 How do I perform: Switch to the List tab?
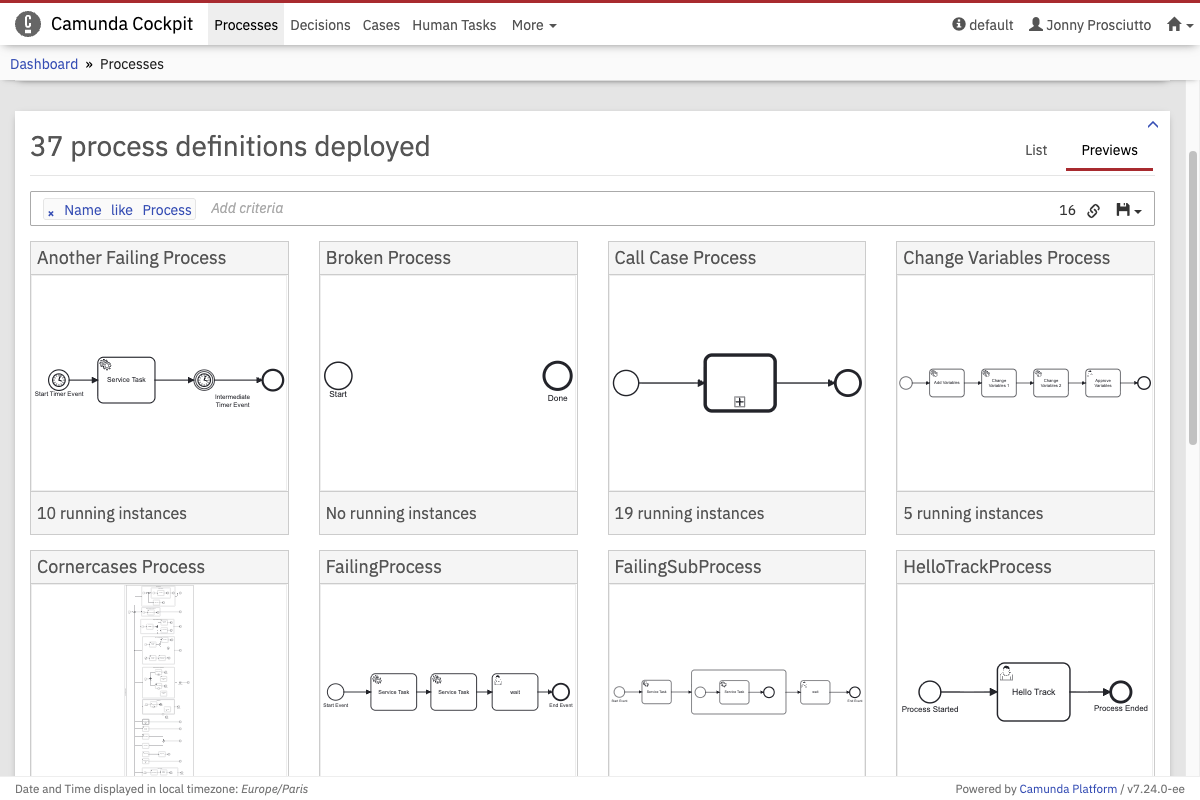[x=1036, y=150]
